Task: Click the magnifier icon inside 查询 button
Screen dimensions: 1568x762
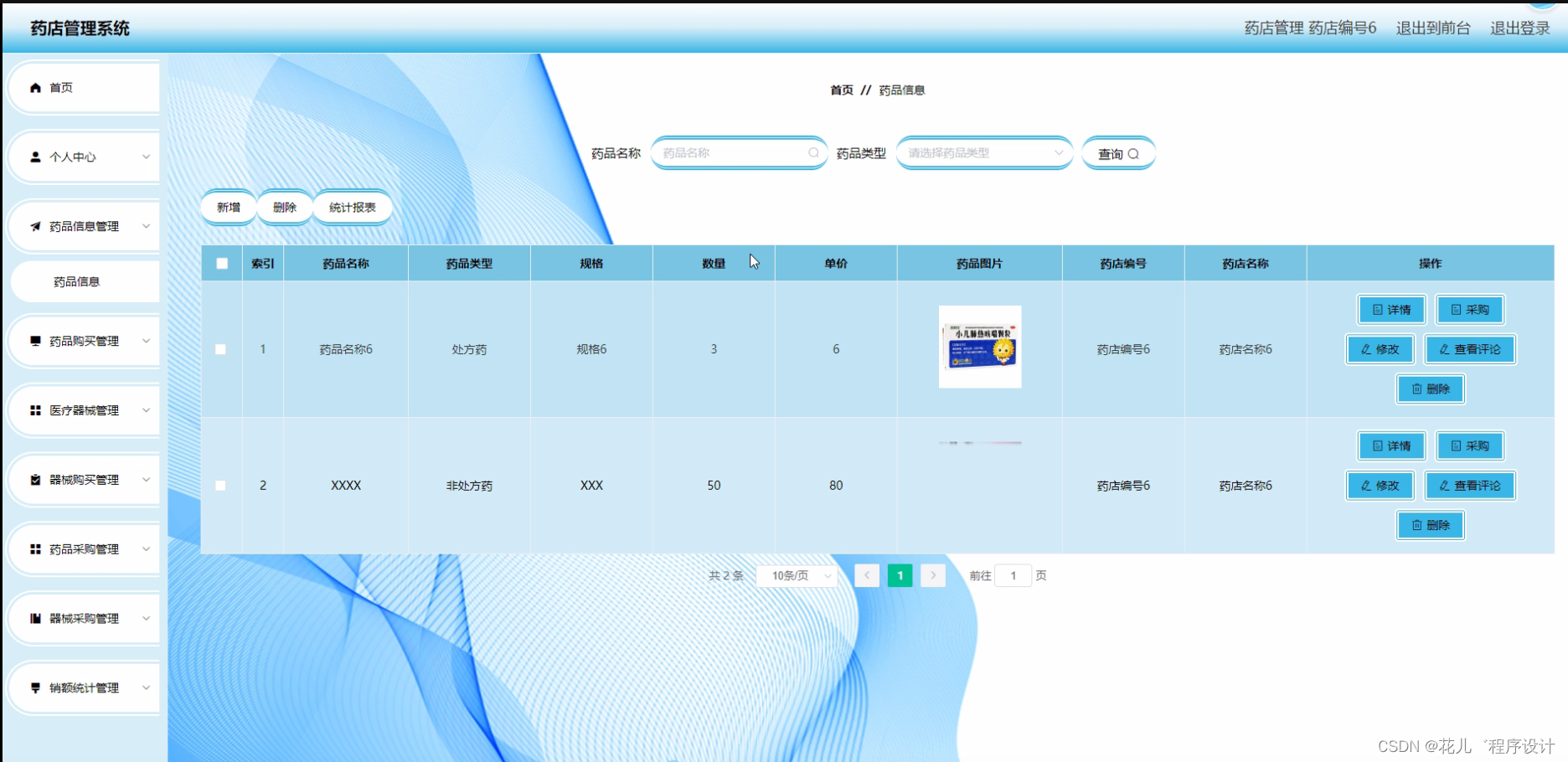Action: click(x=1134, y=153)
